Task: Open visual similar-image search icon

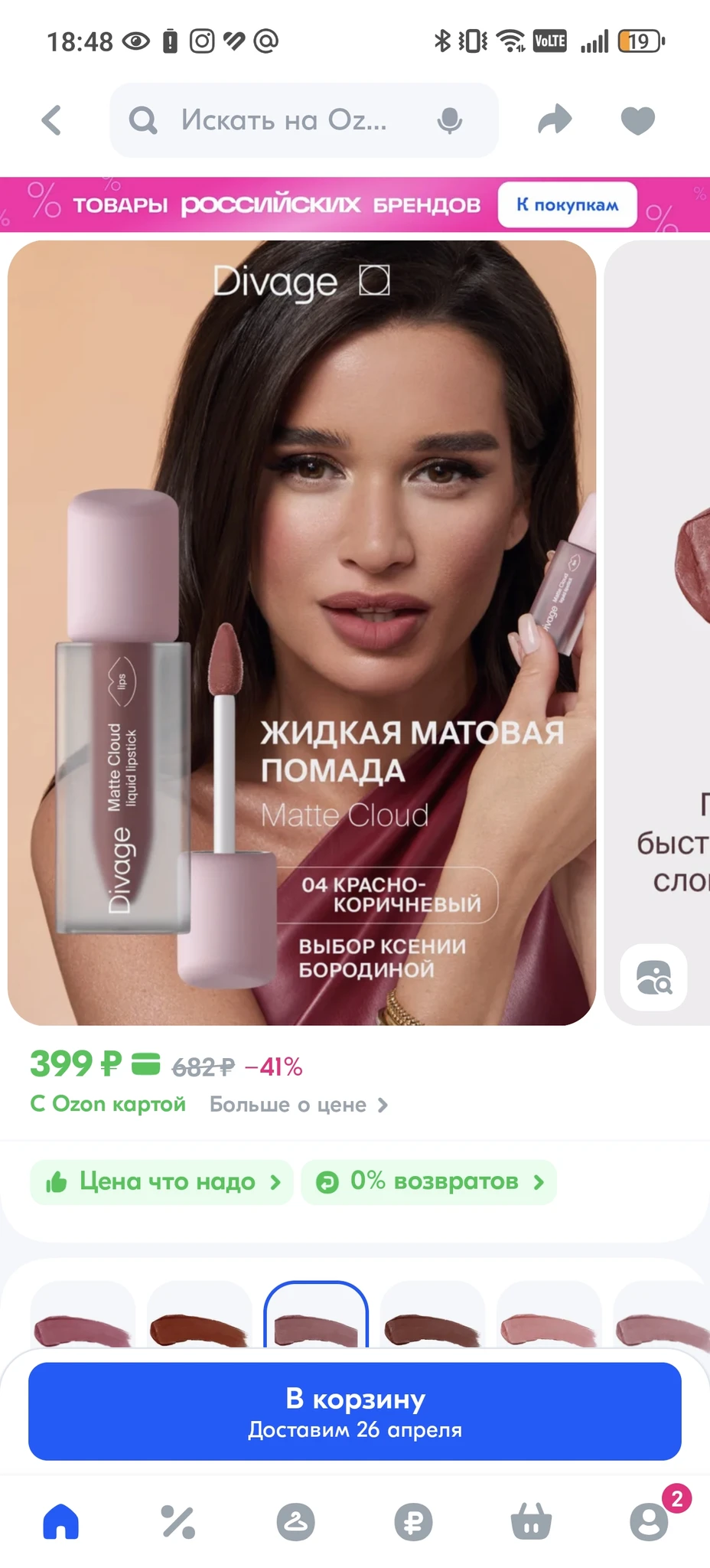Action: point(653,978)
